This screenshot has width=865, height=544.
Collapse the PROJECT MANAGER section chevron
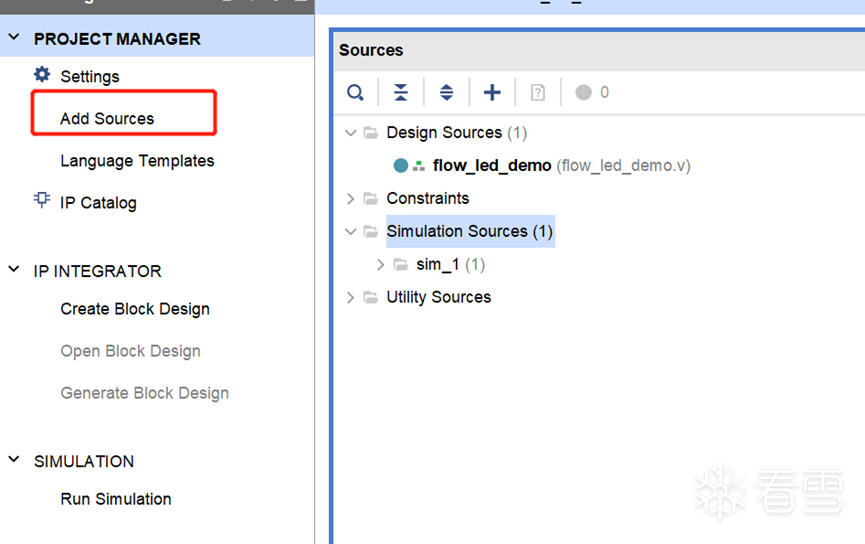(x=14, y=38)
